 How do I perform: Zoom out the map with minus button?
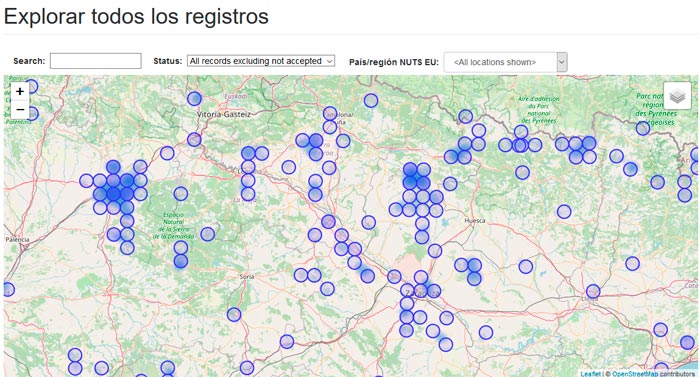(20, 110)
